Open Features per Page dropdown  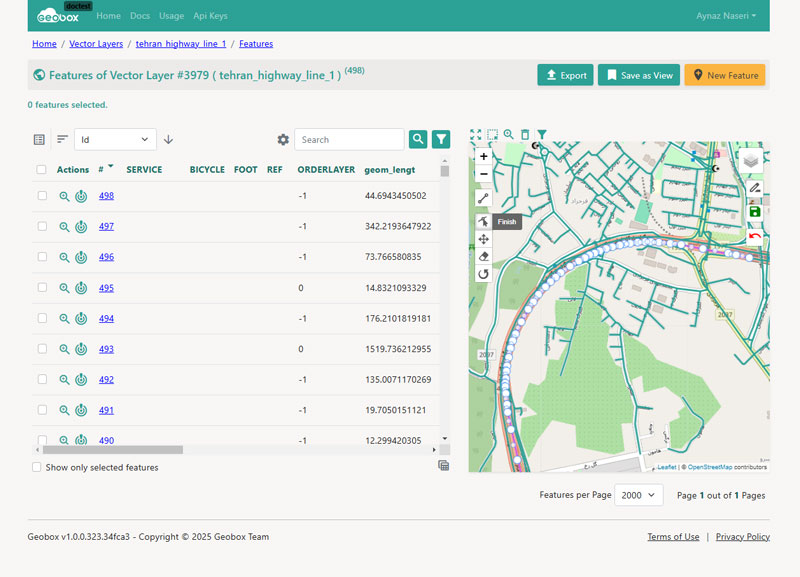[638, 495]
